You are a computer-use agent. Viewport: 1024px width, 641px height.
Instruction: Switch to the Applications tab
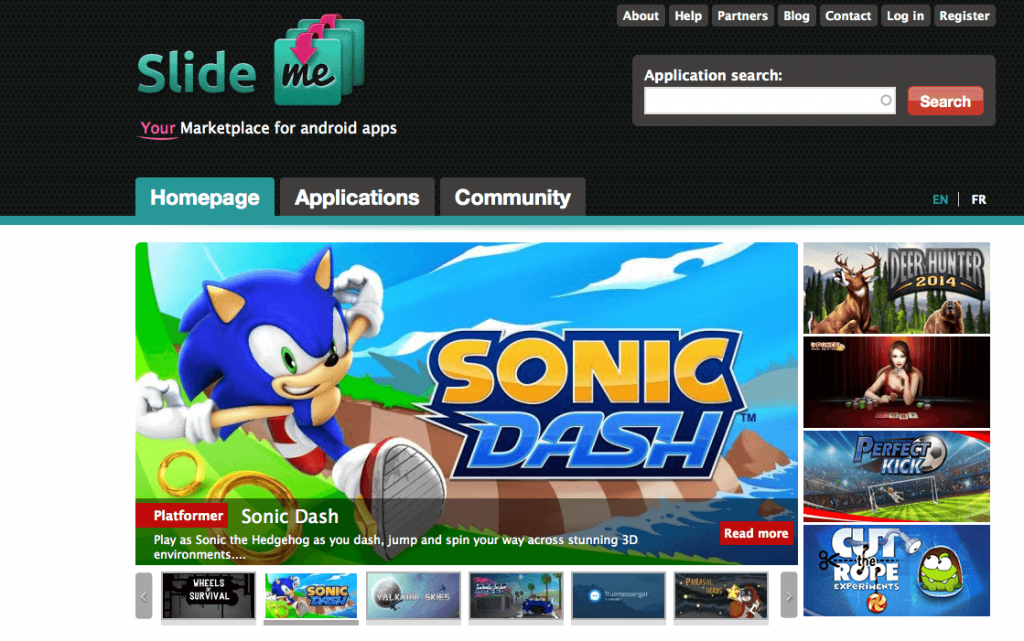(357, 197)
